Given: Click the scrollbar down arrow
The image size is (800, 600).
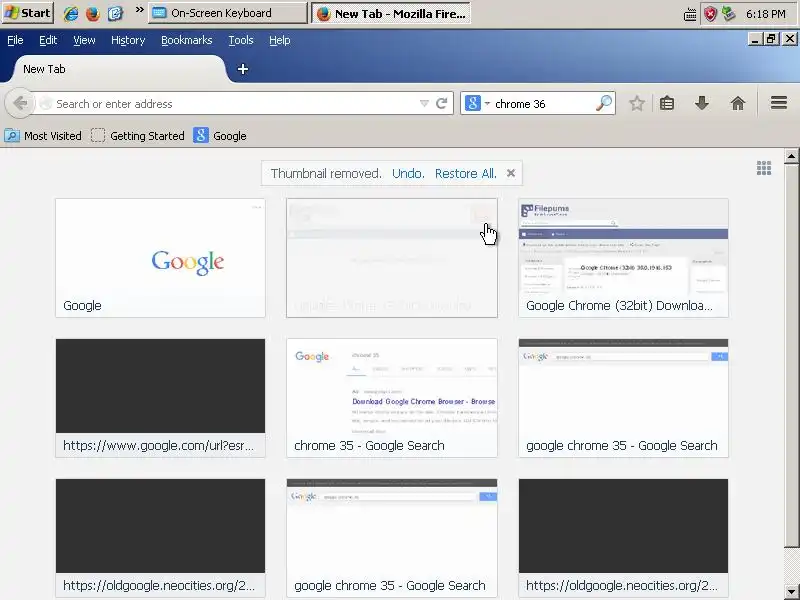Looking at the screenshot, I should [791, 592].
